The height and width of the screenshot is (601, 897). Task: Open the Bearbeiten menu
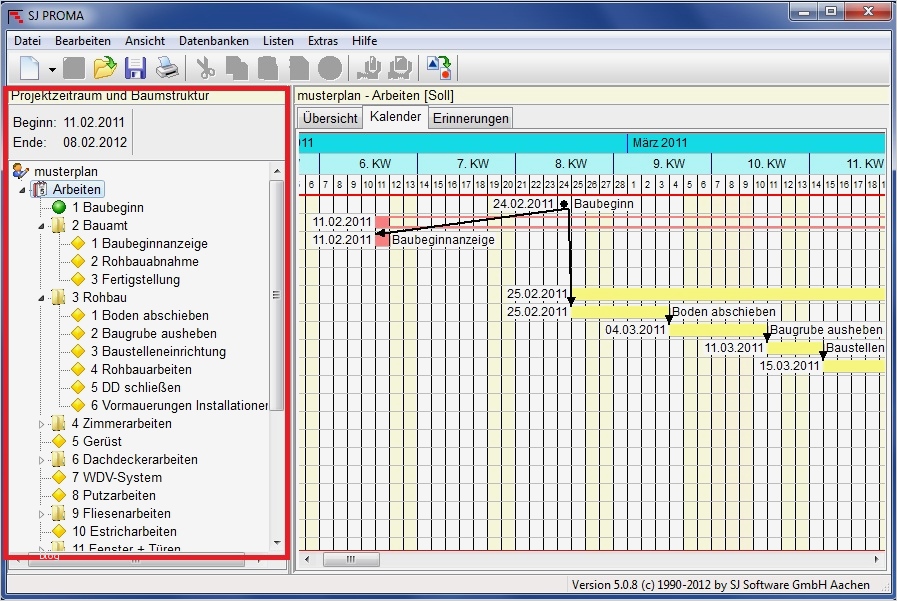click(x=83, y=41)
